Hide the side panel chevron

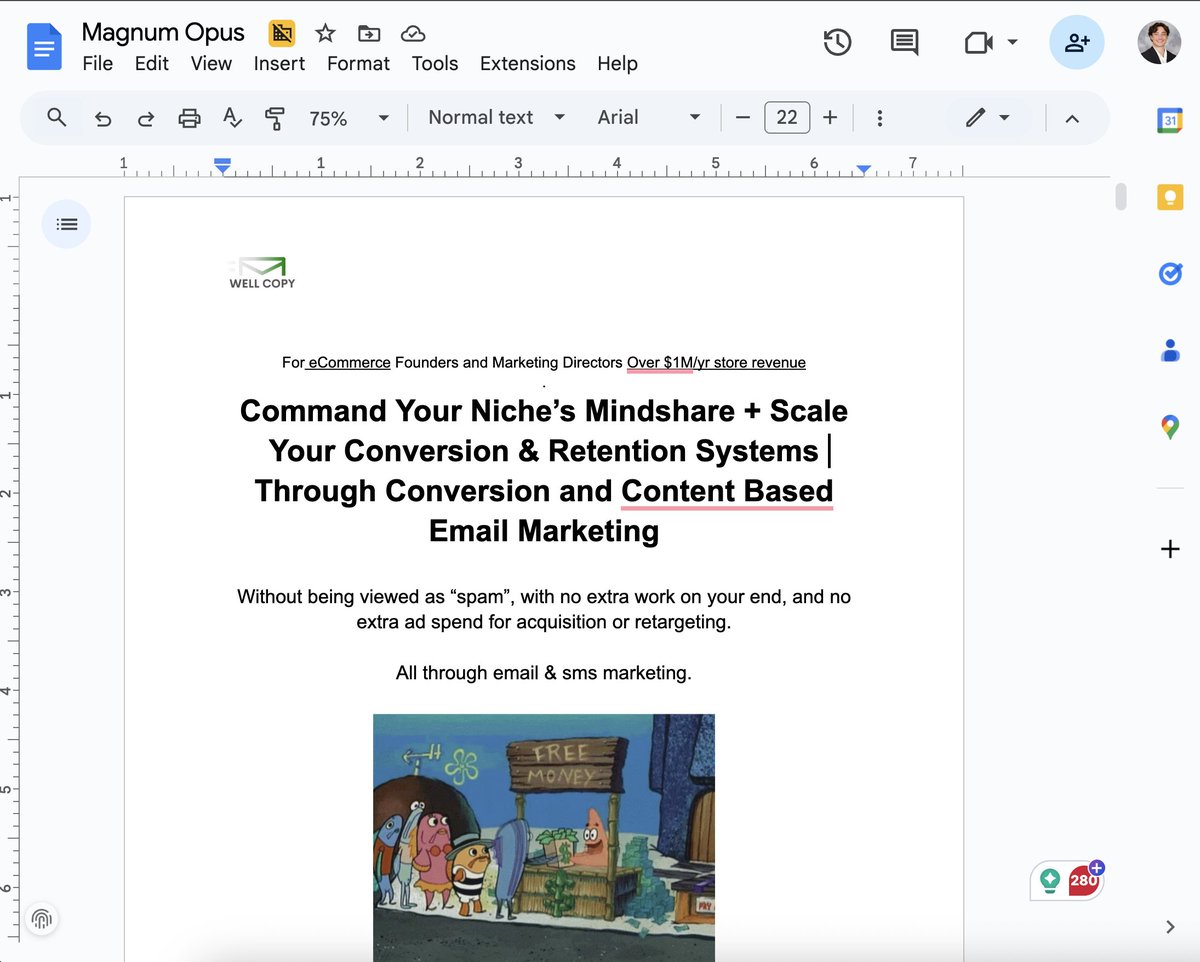[x=1170, y=927]
